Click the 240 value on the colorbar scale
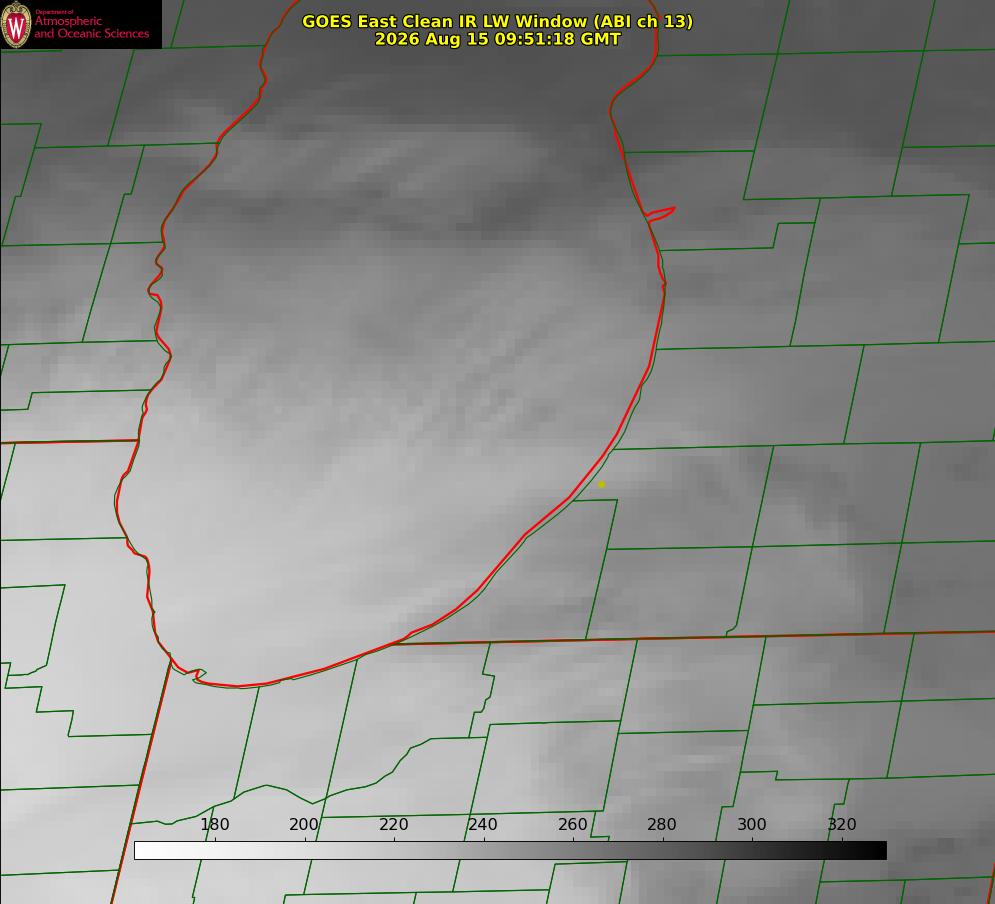 pyautogui.click(x=483, y=824)
